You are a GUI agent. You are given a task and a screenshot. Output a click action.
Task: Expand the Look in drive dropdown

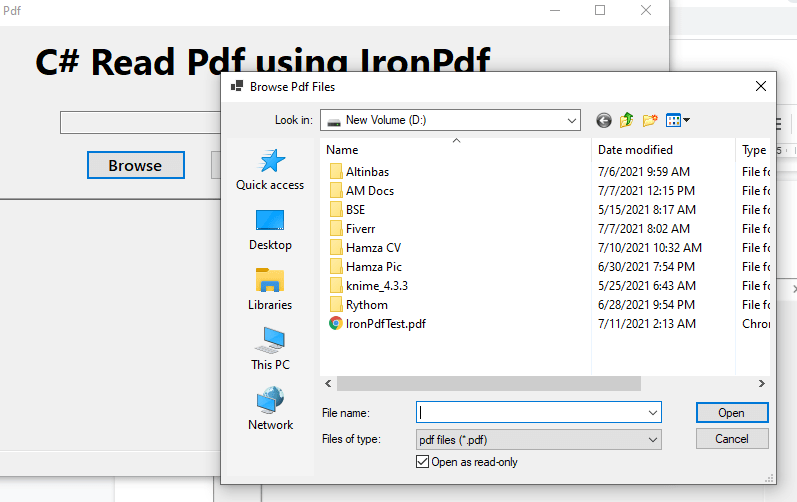[x=572, y=120]
